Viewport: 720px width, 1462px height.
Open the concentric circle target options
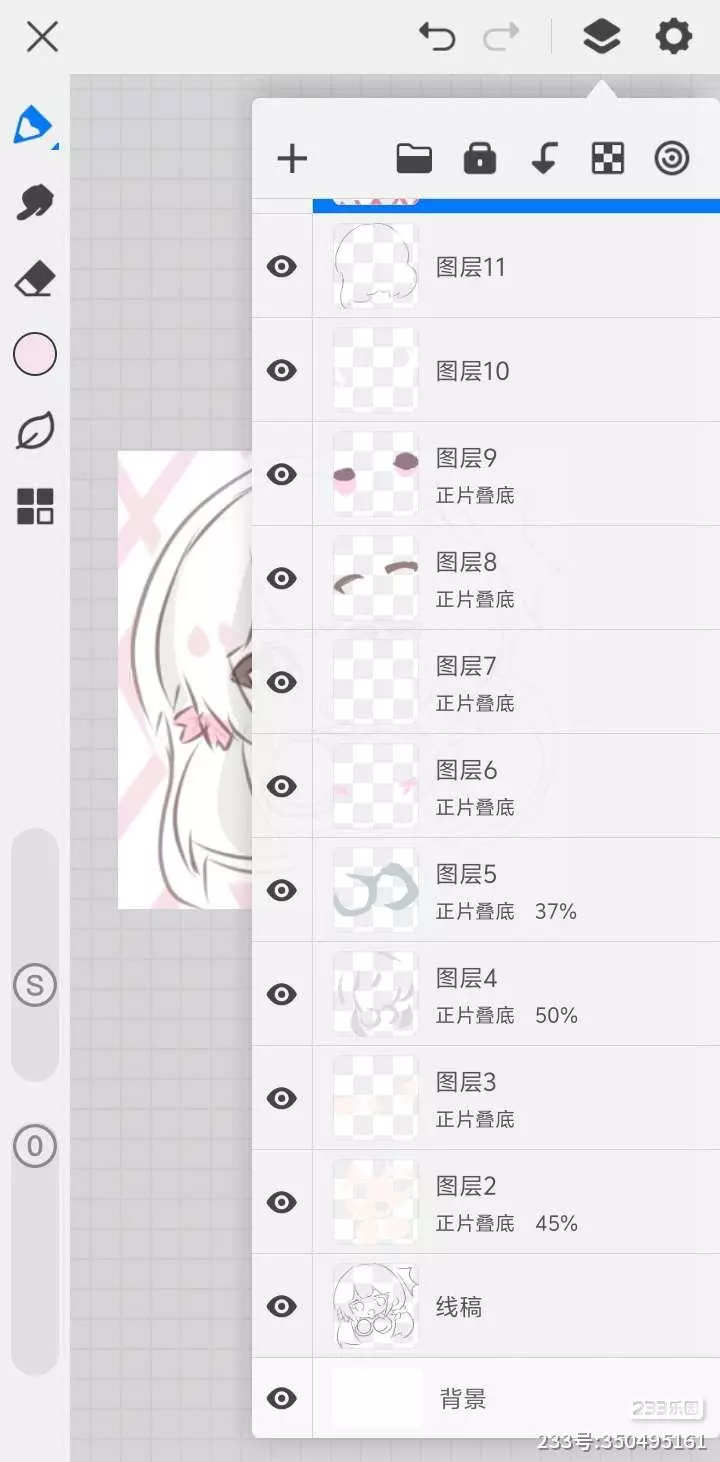(672, 158)
